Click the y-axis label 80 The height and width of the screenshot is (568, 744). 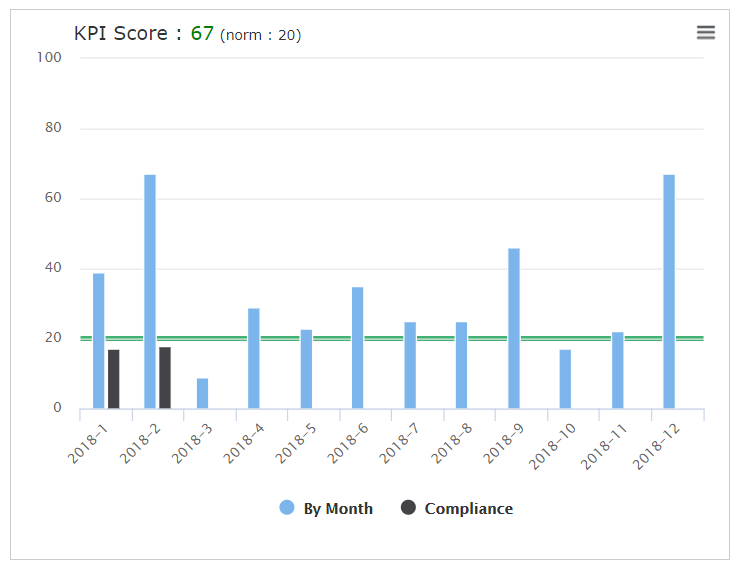click(x=53, y=128)
